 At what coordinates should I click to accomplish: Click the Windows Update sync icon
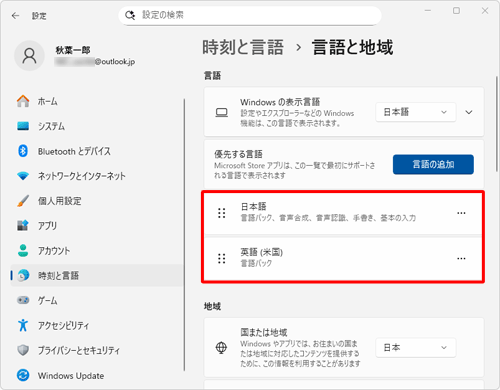point(23,375)
